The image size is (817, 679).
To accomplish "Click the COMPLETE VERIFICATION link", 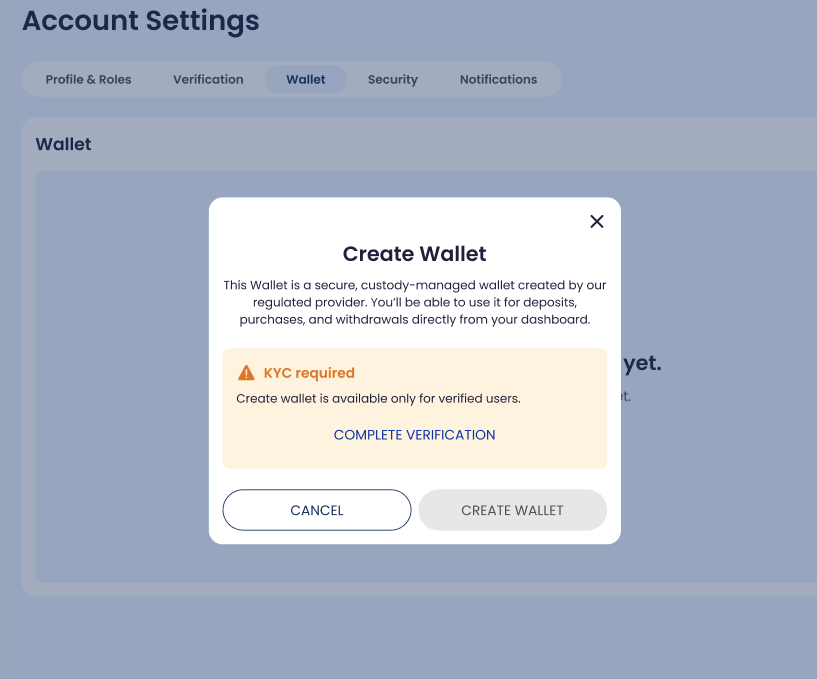I will 414,435.
